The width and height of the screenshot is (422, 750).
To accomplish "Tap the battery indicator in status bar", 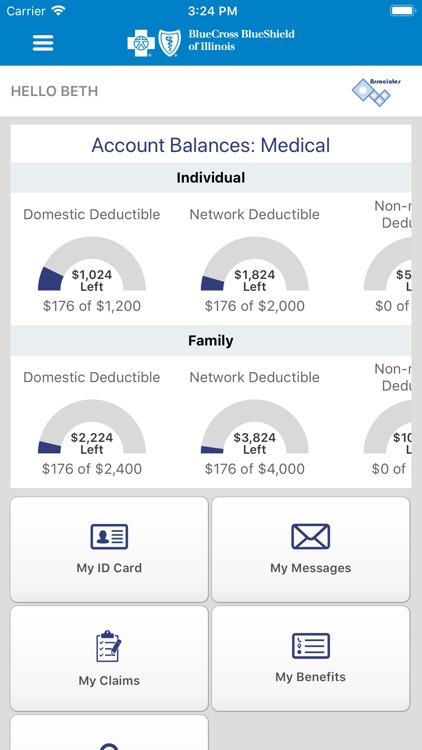I will 403,11.
